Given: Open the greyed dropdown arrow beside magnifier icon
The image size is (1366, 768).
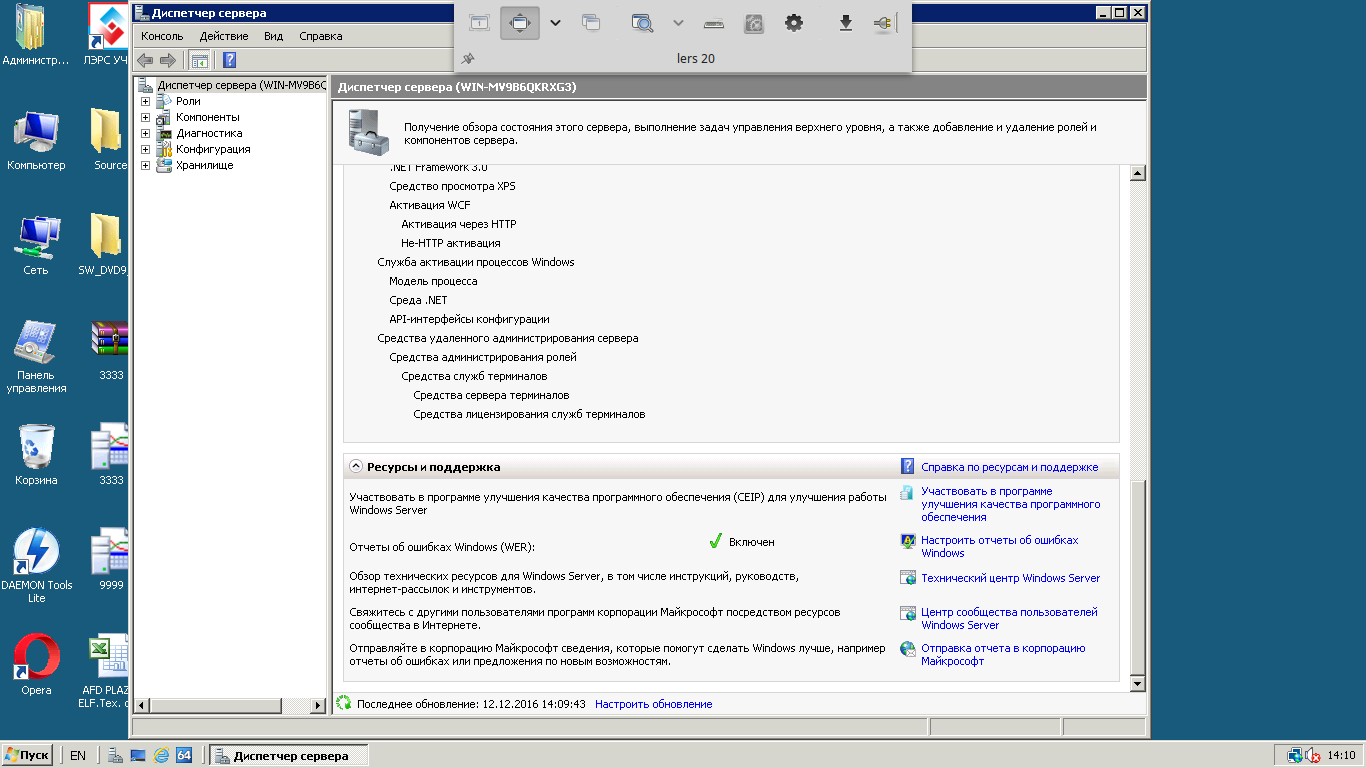Looking at the screenshot, I should [678, 22].
